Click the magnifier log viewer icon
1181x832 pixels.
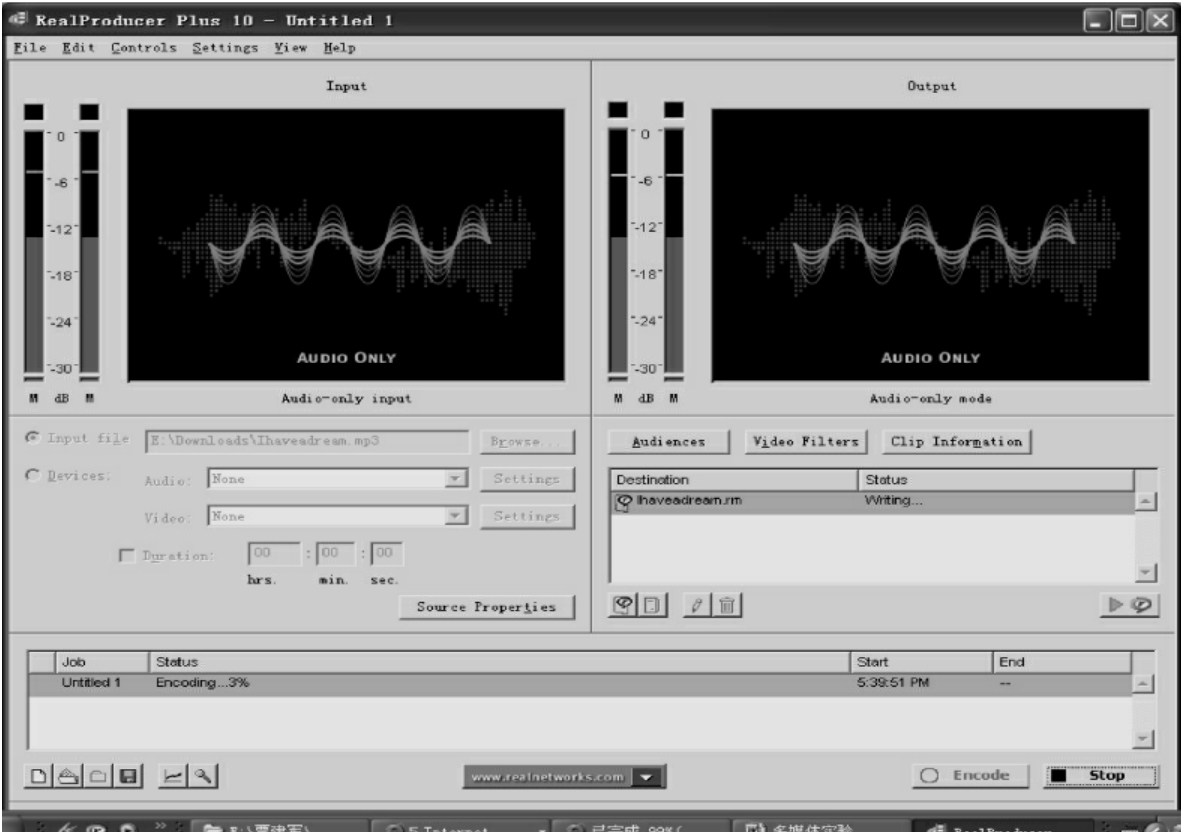(200, 775)
